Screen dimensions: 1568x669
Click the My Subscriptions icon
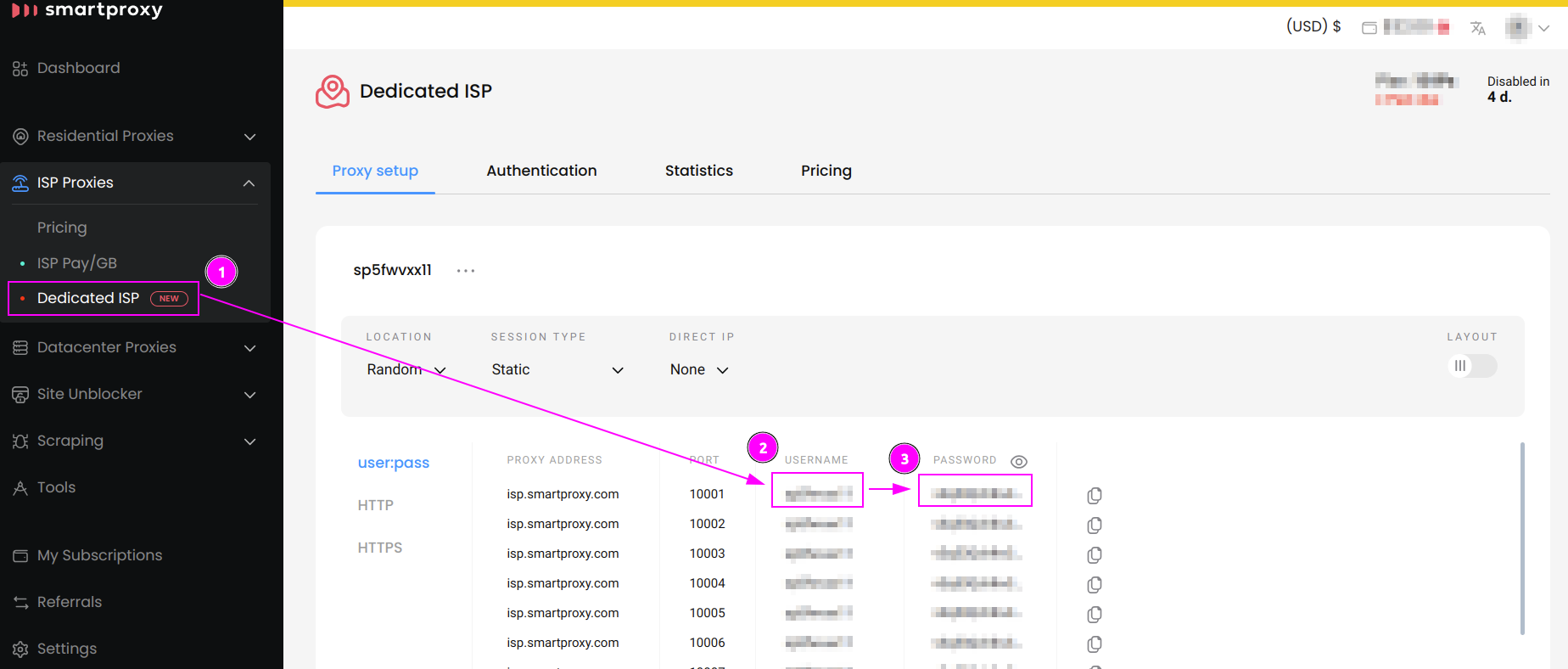(x=20, y=556)
